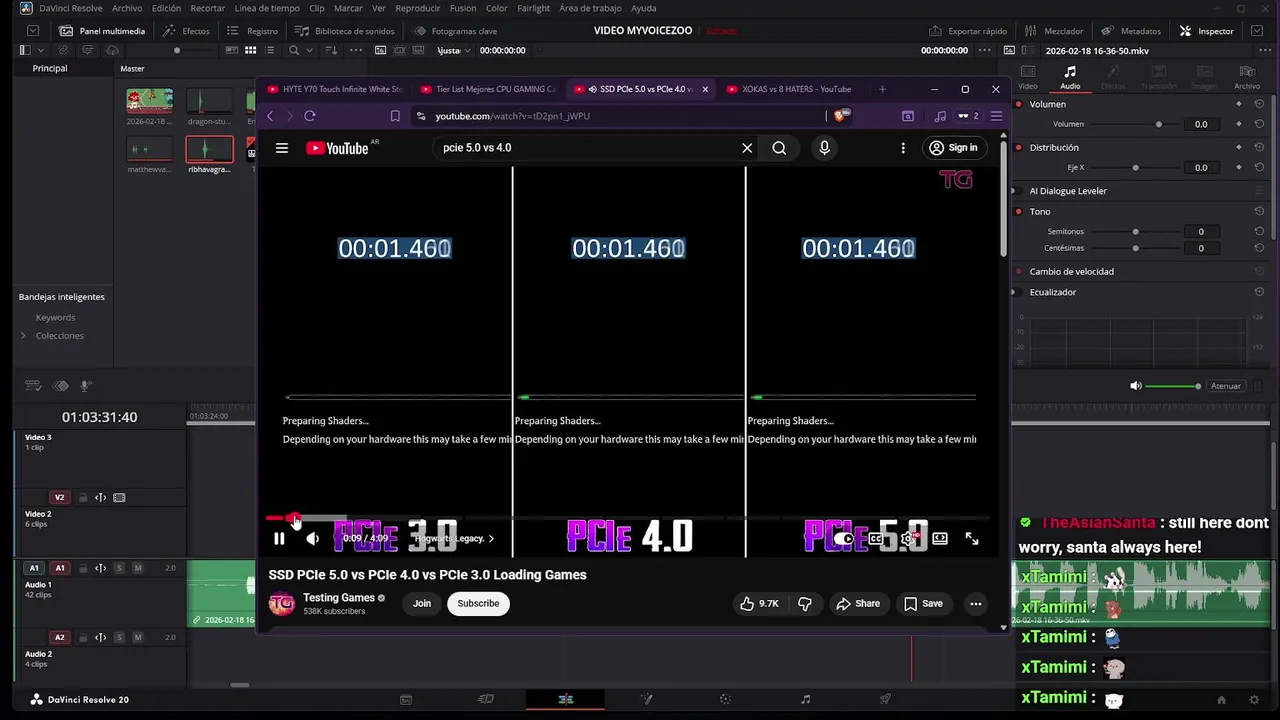Click the Centésimas value field

click(1201, 248)
